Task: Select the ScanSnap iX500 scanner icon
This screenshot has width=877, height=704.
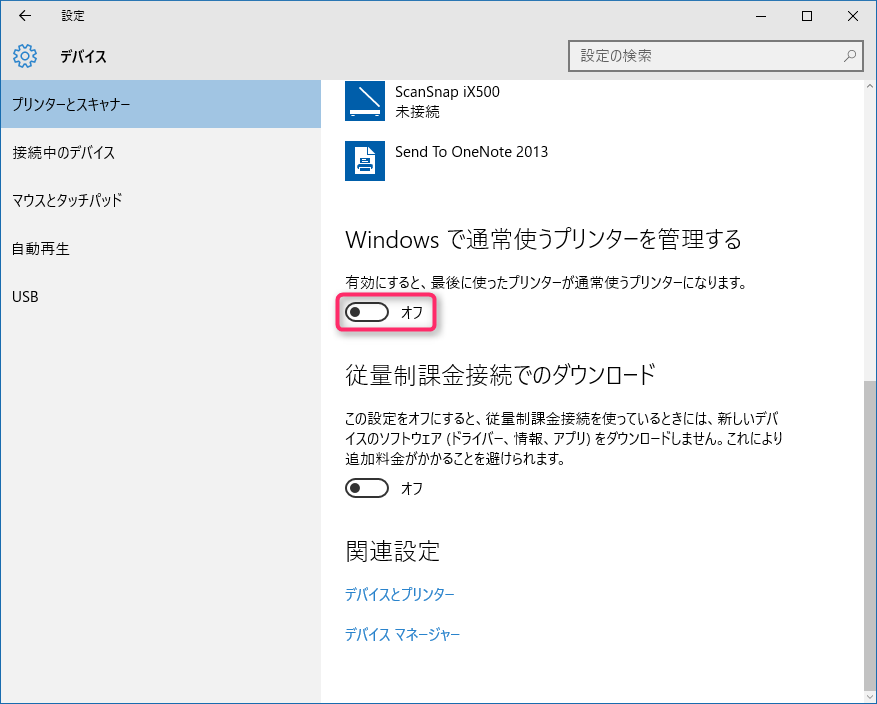Action: click(365, 101)
